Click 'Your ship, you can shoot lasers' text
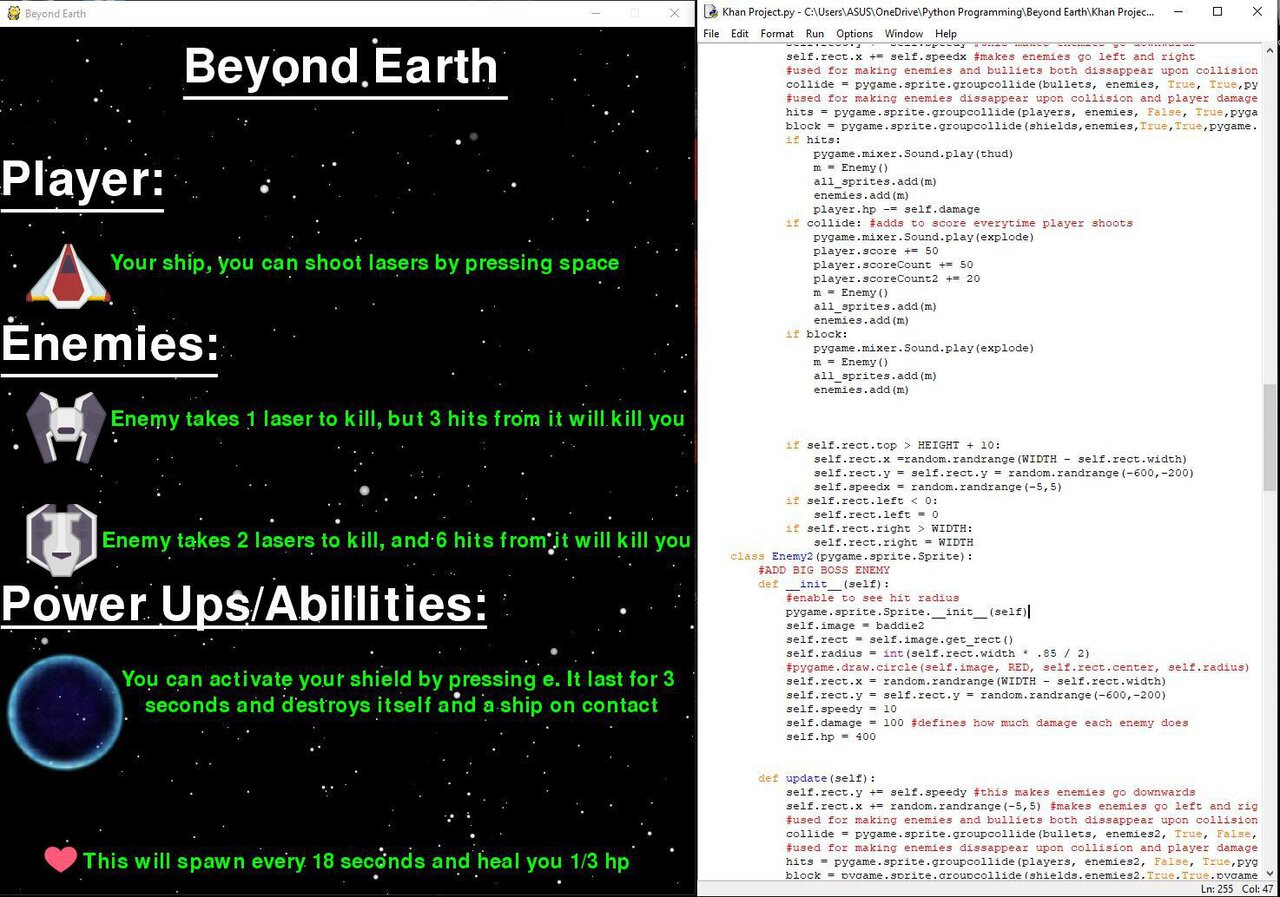The image size is (1280, 897). coord(365,263)
